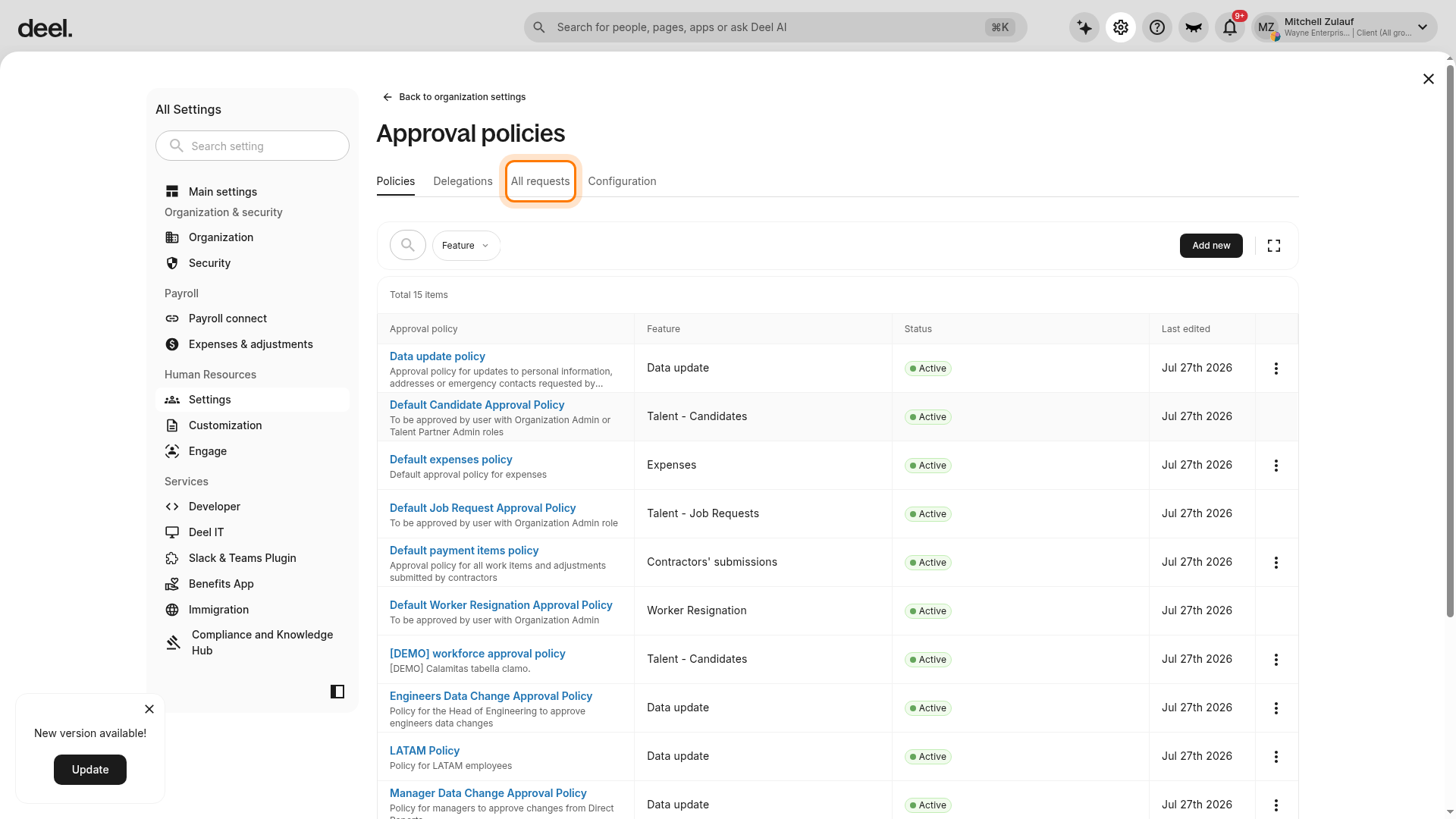The width and height of the screenshot is (1456, 819).
Task: Expand the Mitchell Zulauf account menu
Action: [1345, 27]
